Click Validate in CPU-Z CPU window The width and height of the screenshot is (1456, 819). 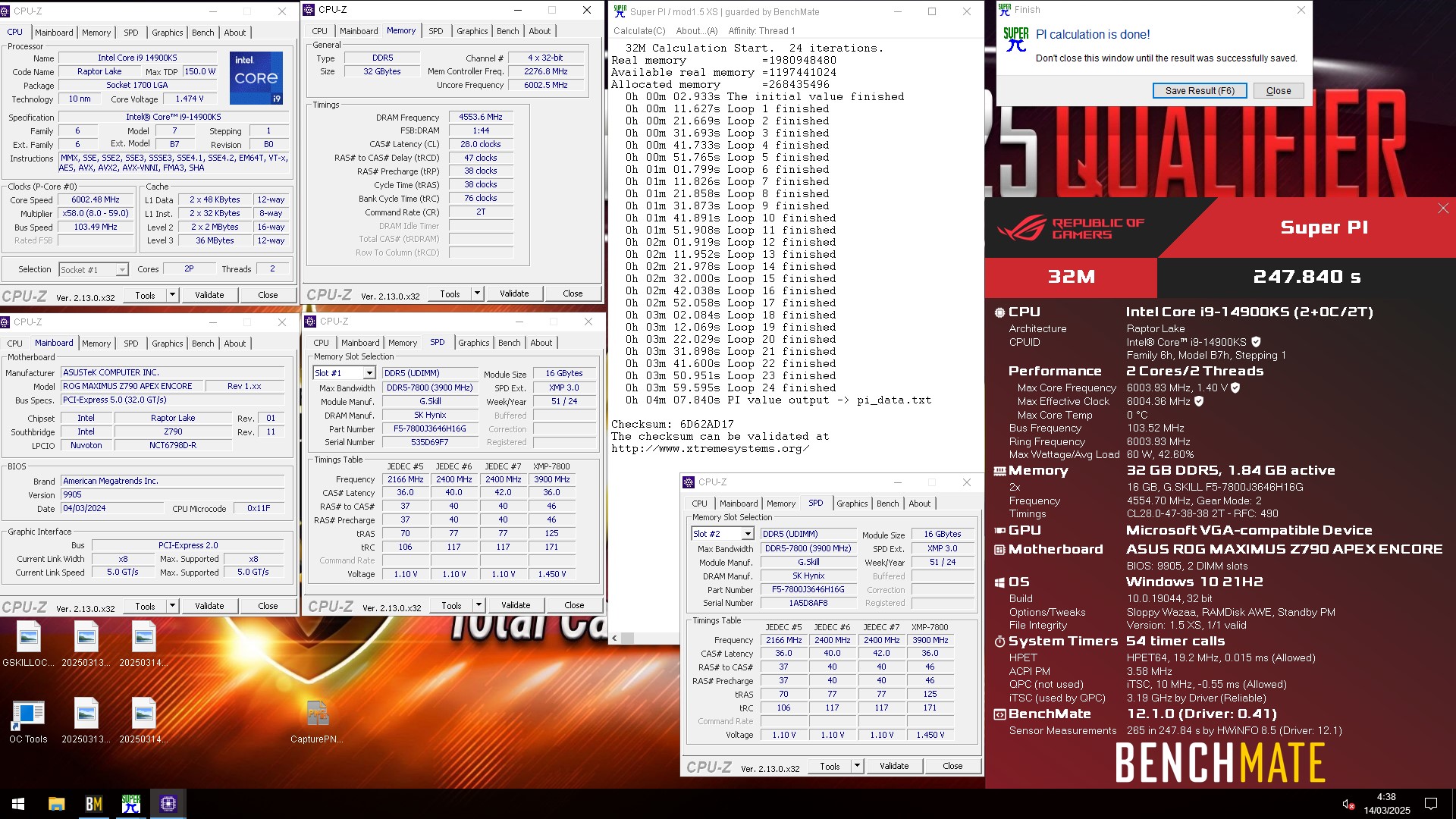(x=209, y=295)
